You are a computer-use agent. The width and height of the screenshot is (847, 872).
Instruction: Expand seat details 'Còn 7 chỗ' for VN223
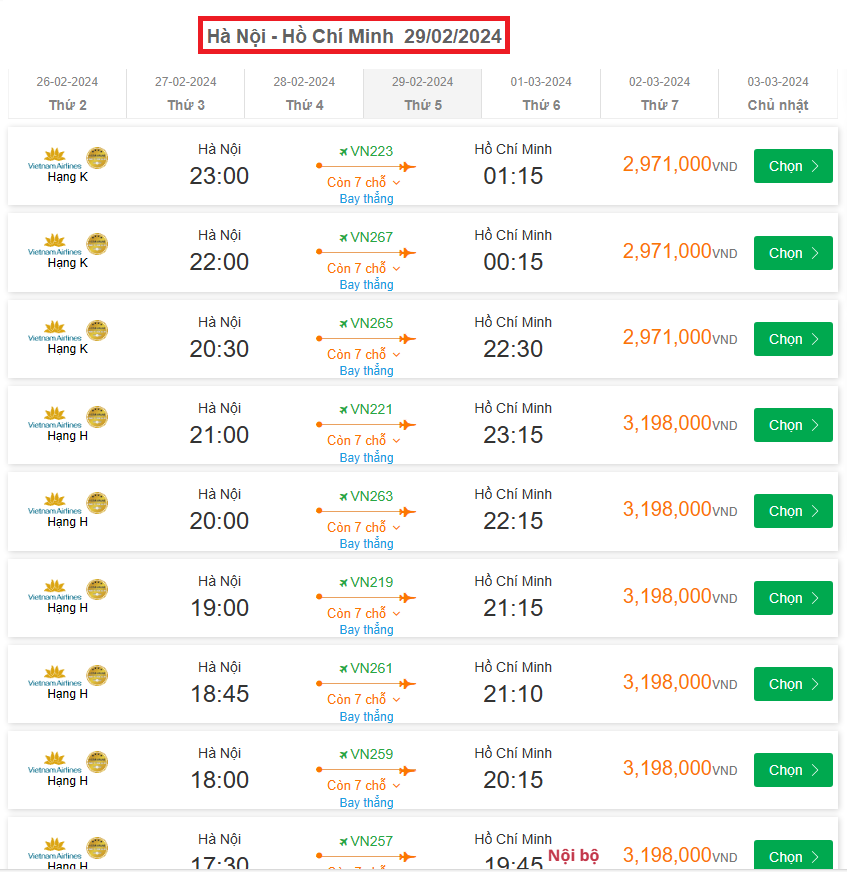[363, 183]
